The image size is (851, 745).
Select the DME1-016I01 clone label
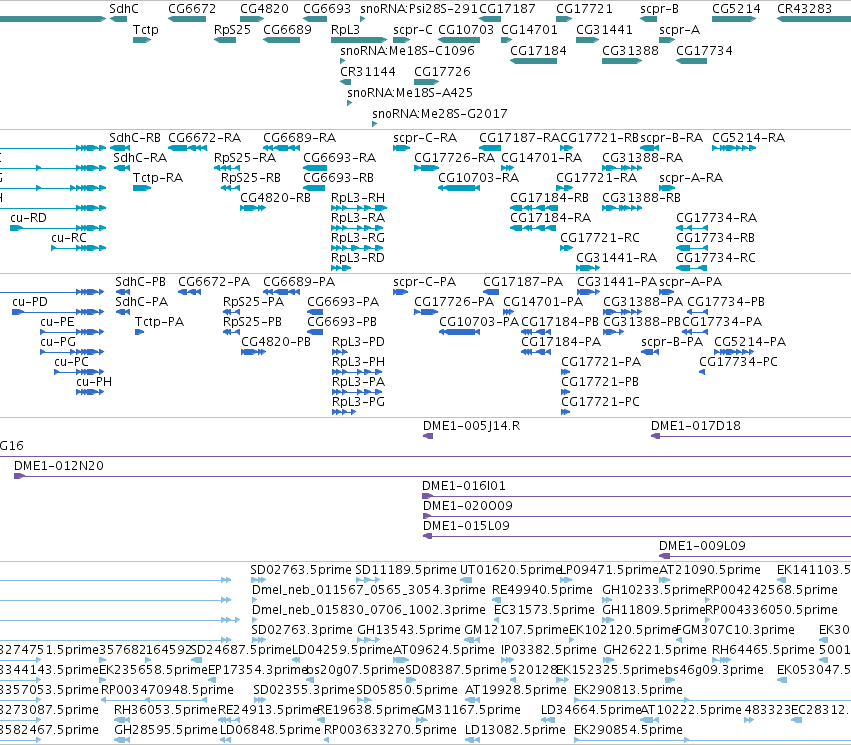coord(464,486)
